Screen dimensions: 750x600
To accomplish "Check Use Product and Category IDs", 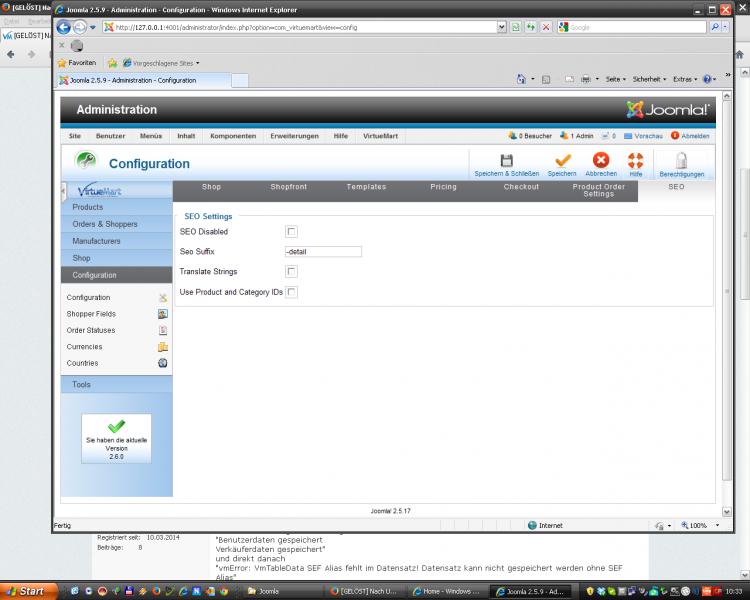I will pyautogui.click(x=292, y=292).
